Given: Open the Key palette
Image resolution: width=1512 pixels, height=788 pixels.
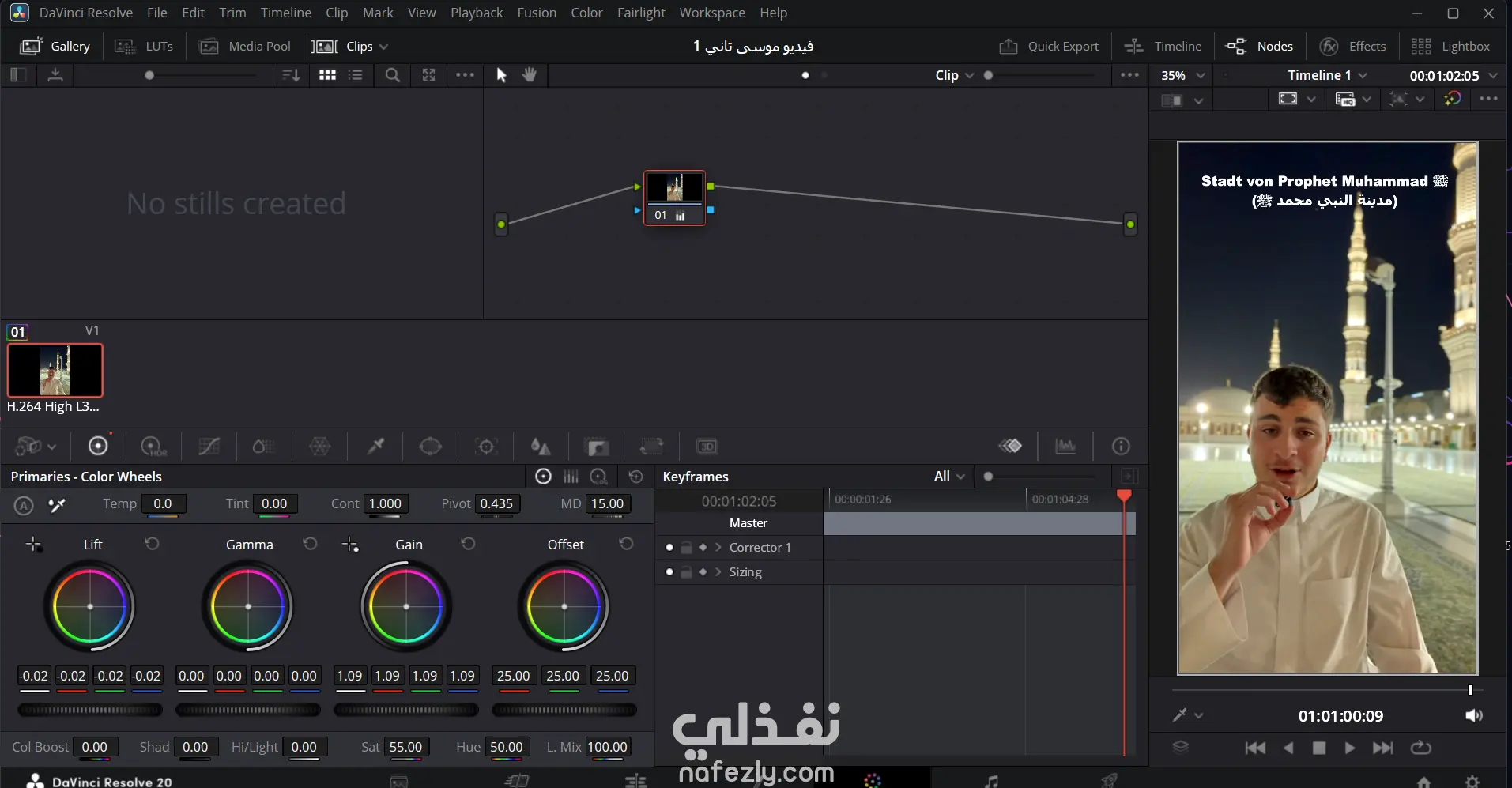Looking at the screenshot, I should coord(597,447).
